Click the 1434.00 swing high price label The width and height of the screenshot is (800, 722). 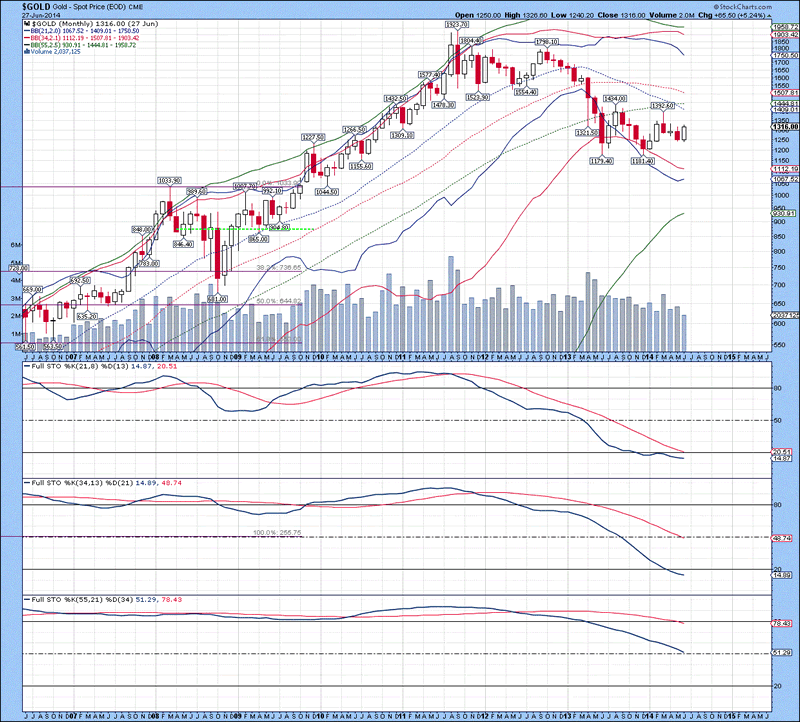pos(615,98)
